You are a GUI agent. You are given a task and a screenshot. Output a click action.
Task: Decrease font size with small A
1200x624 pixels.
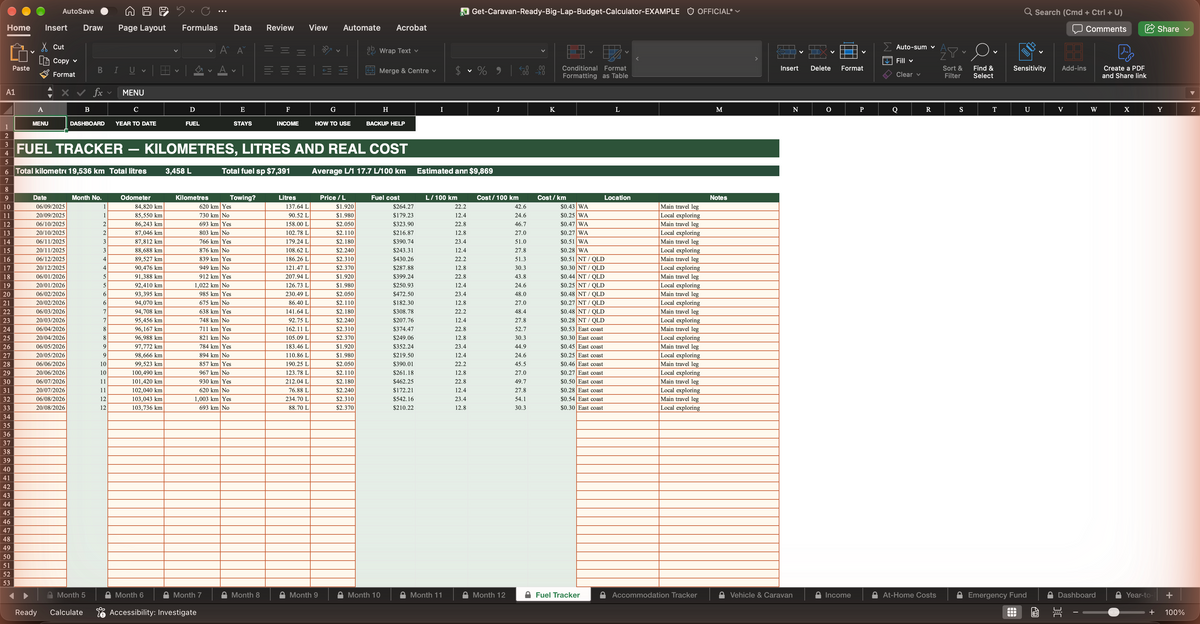(x=241, y=50)
